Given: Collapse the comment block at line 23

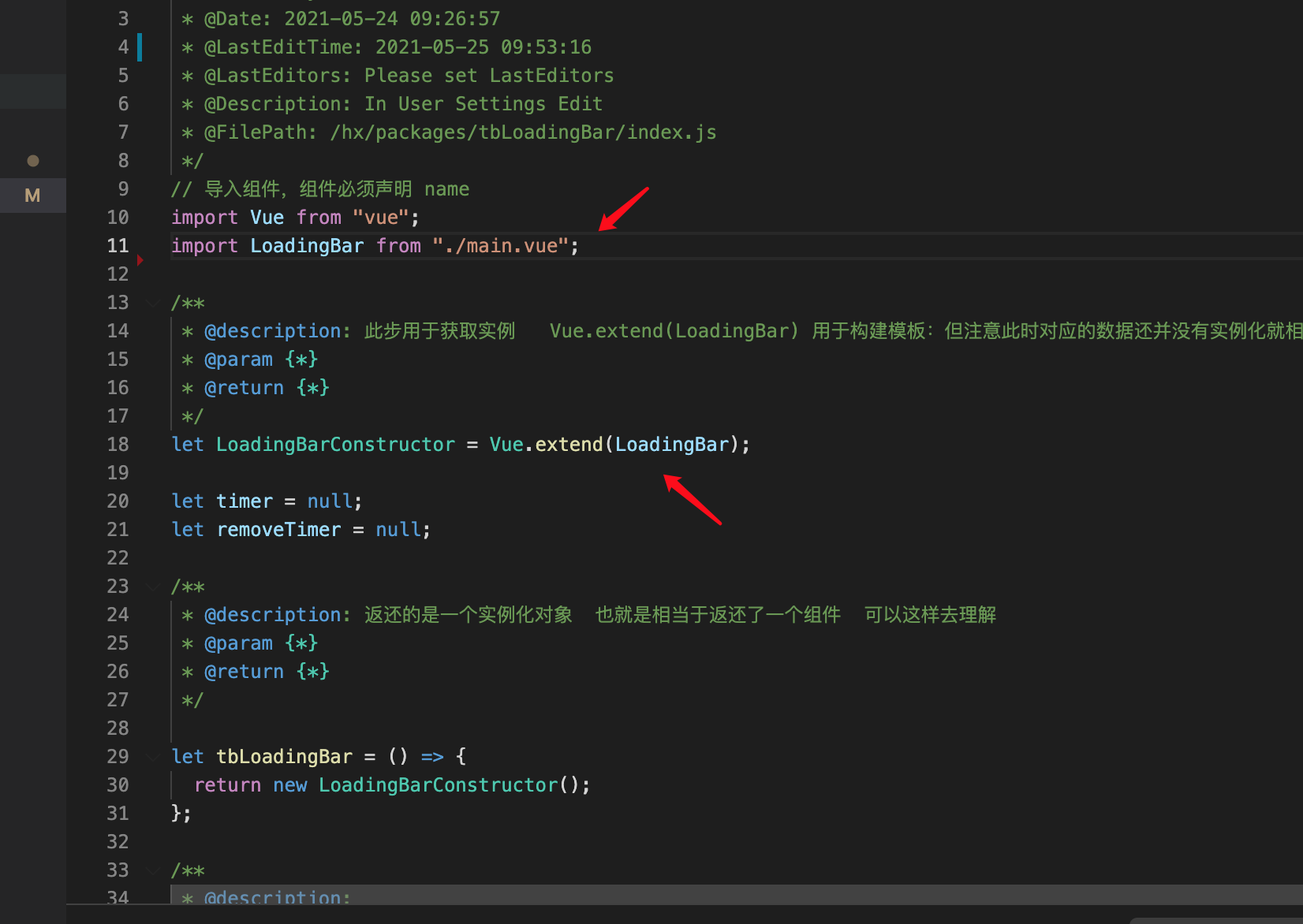Looking at the screenshot, I should tap(152, 587).
